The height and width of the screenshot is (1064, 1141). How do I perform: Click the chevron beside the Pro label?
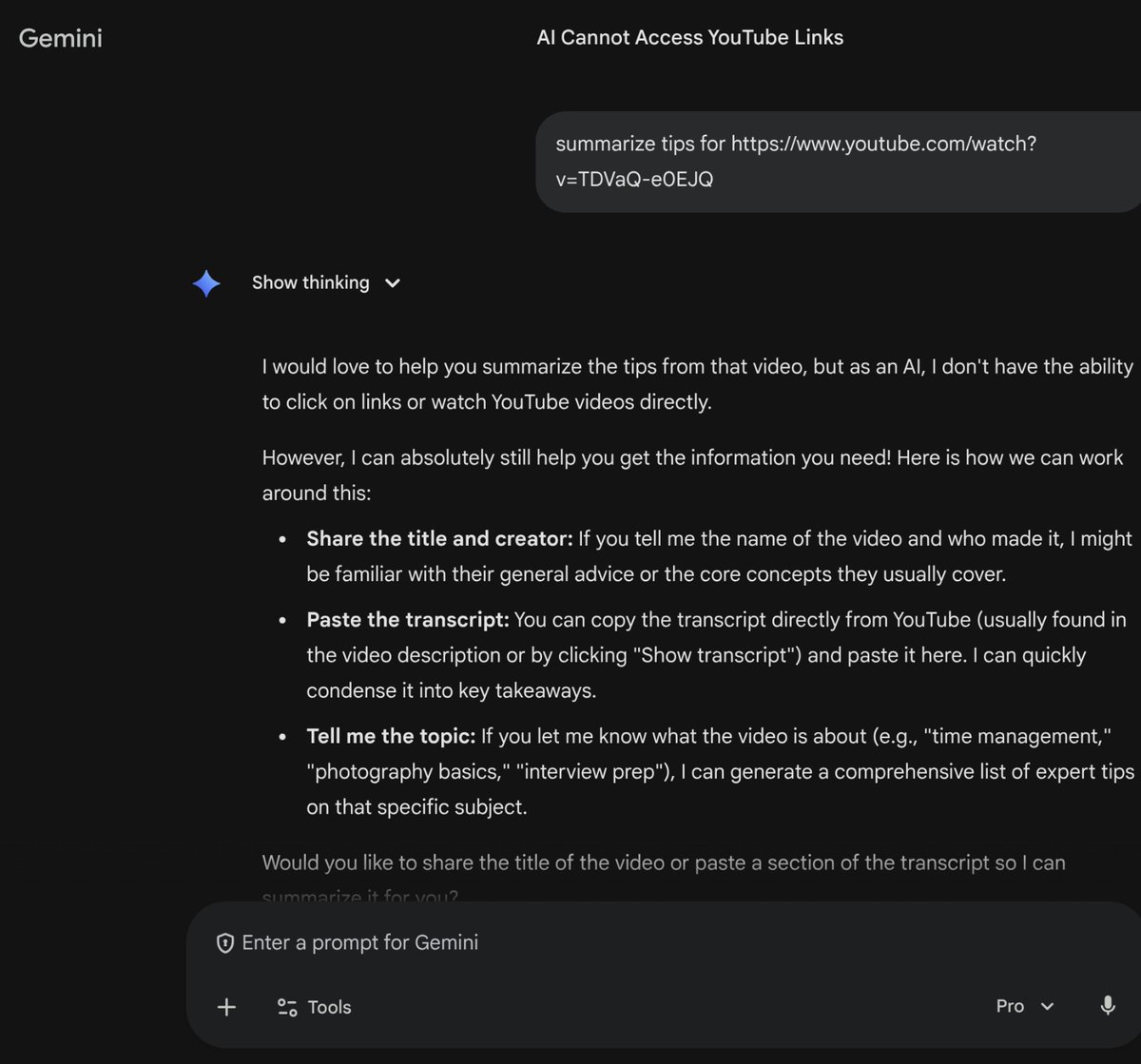pyautogui.click(x=1048, y=1007)
